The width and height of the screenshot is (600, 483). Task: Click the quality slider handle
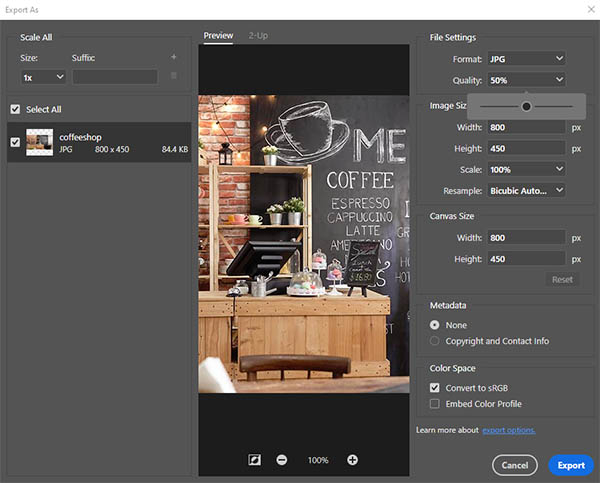coord(526,106)
